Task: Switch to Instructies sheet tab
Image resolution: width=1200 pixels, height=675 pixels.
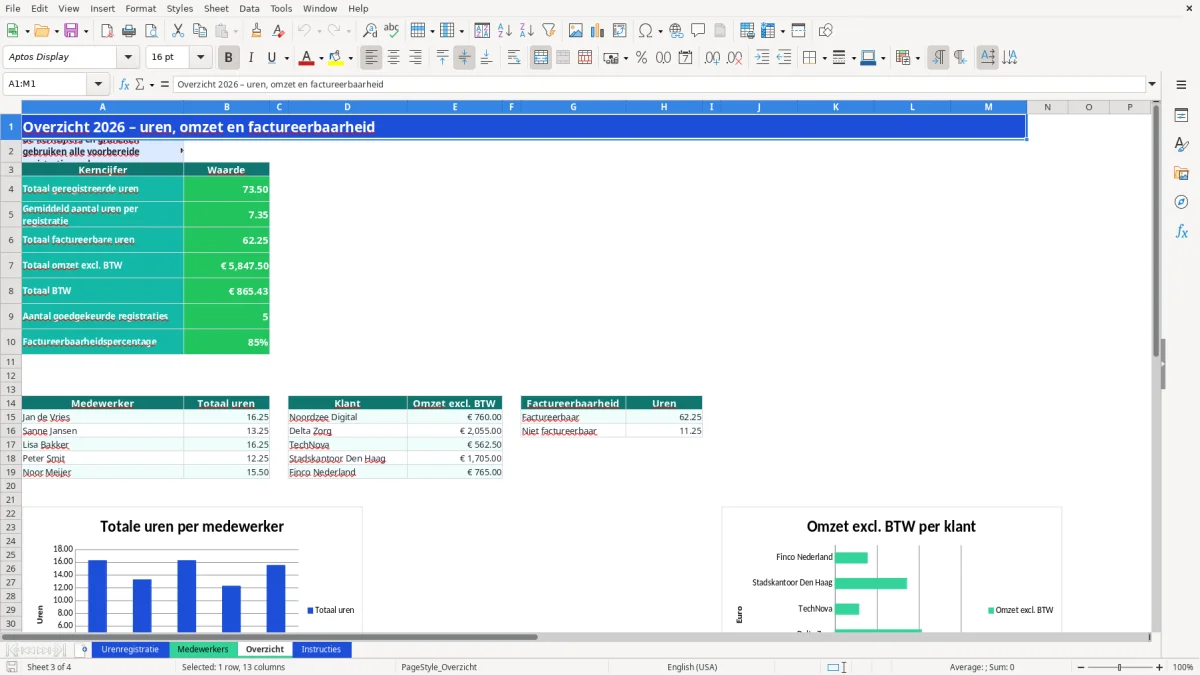Action: (x=322, y=649)
